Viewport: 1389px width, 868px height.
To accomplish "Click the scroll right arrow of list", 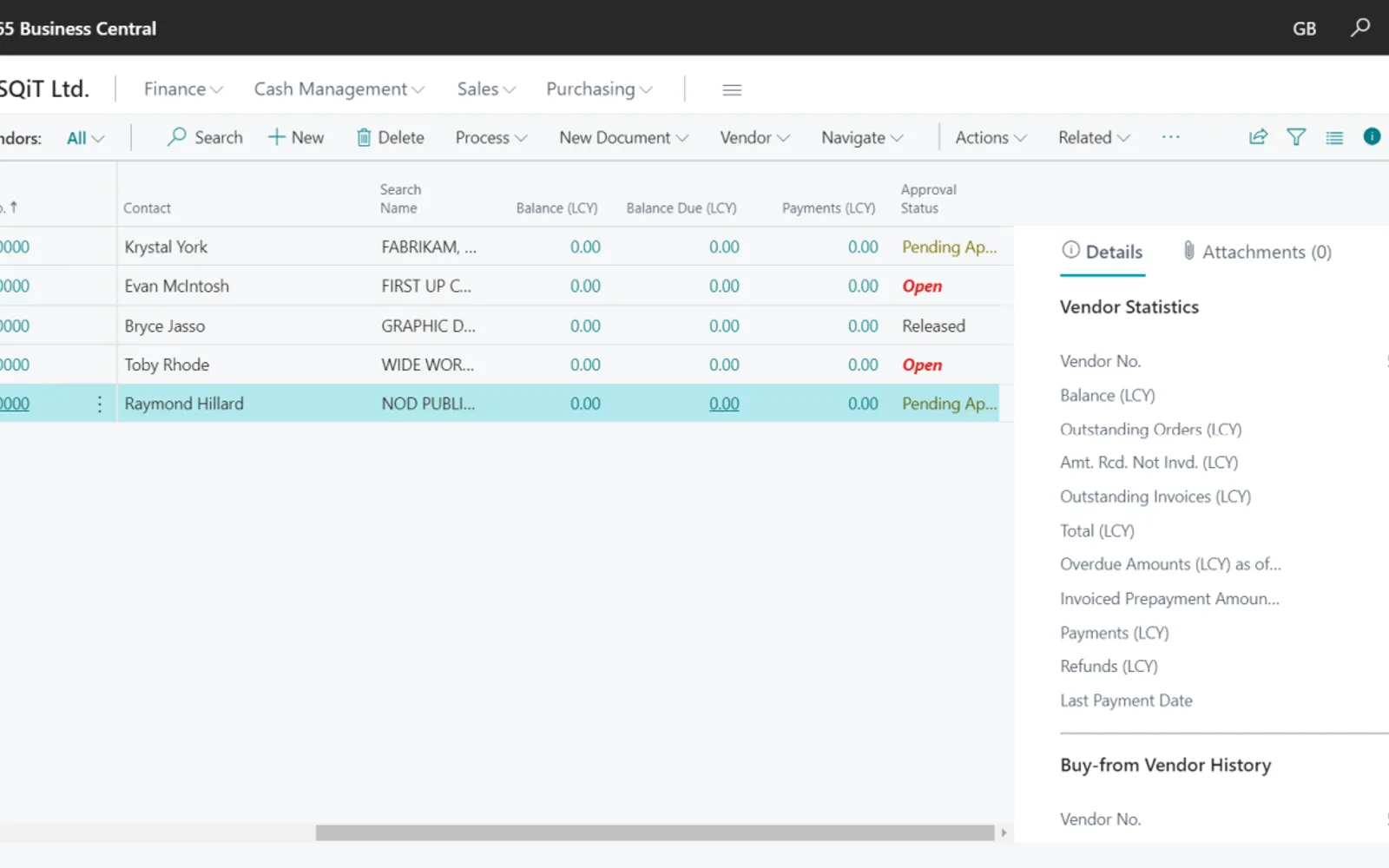I will coord(1004,832).
